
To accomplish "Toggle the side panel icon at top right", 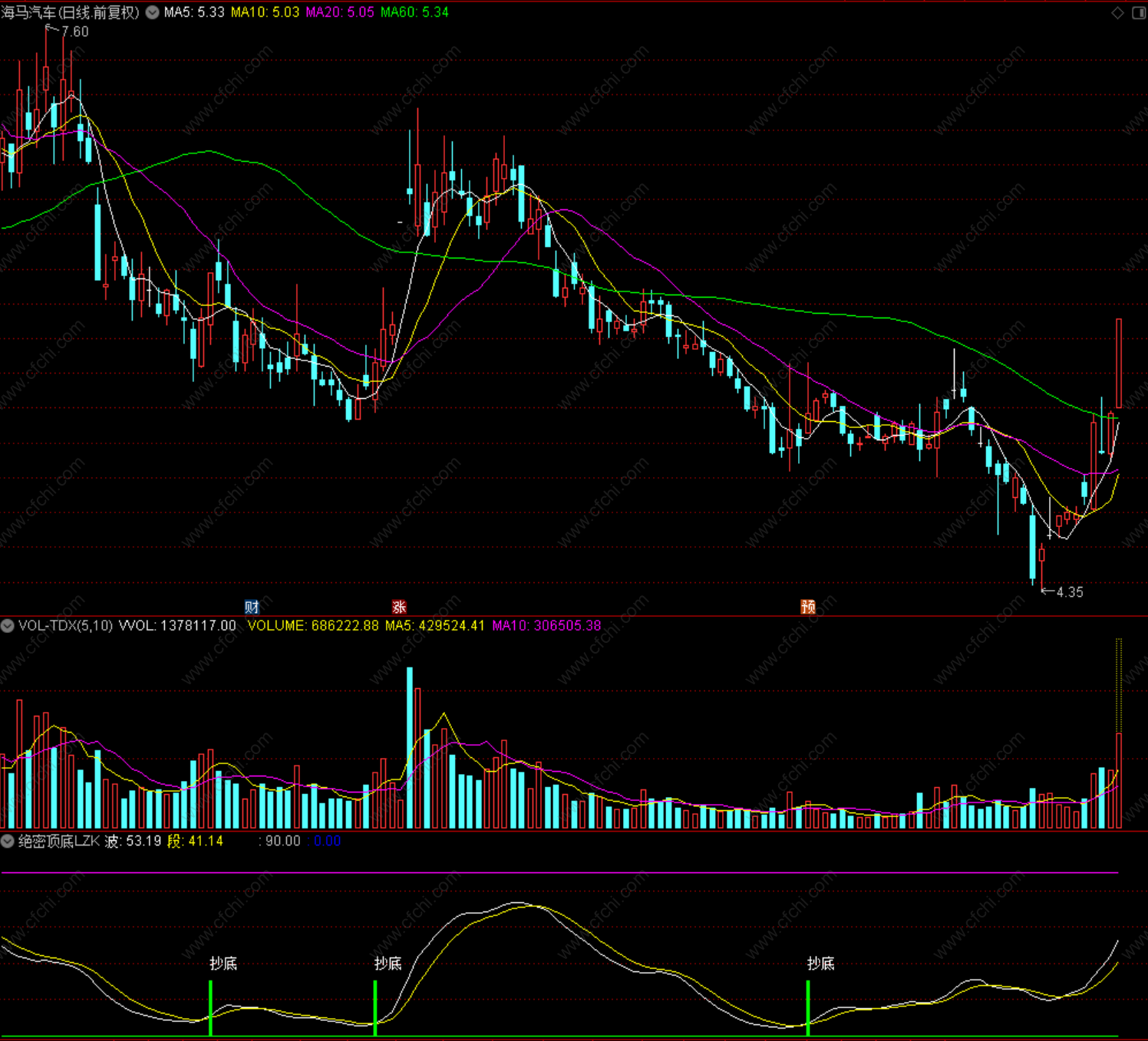I will click(1139, 12).
